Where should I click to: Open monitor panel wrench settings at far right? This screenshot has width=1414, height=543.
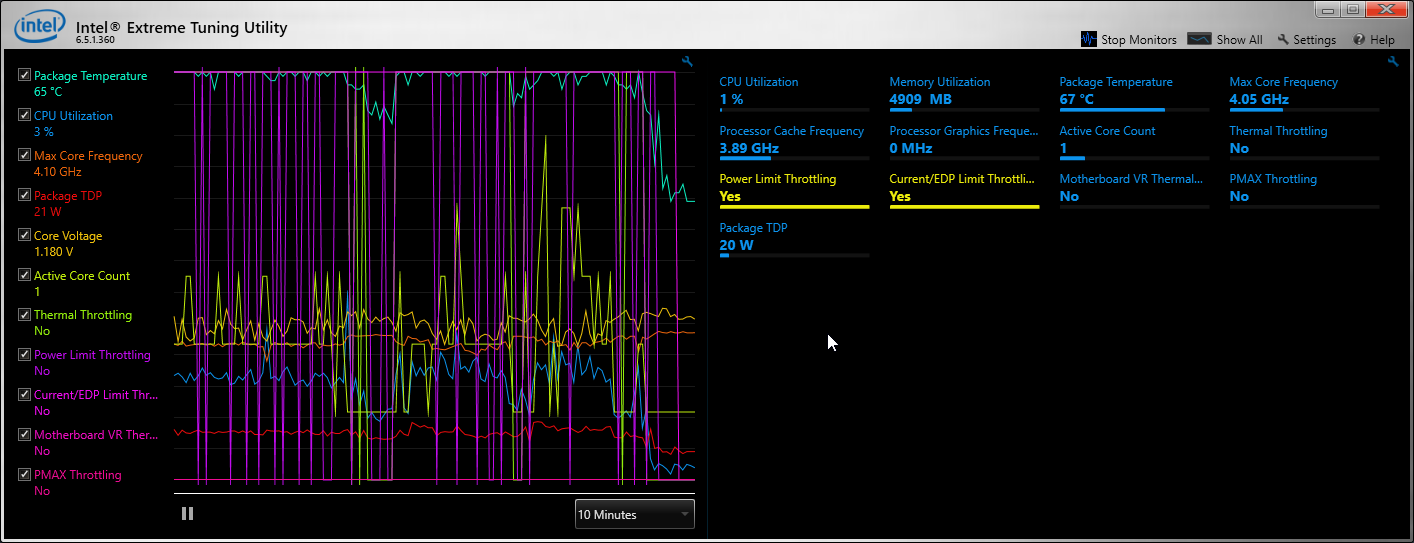(1393, 61)
